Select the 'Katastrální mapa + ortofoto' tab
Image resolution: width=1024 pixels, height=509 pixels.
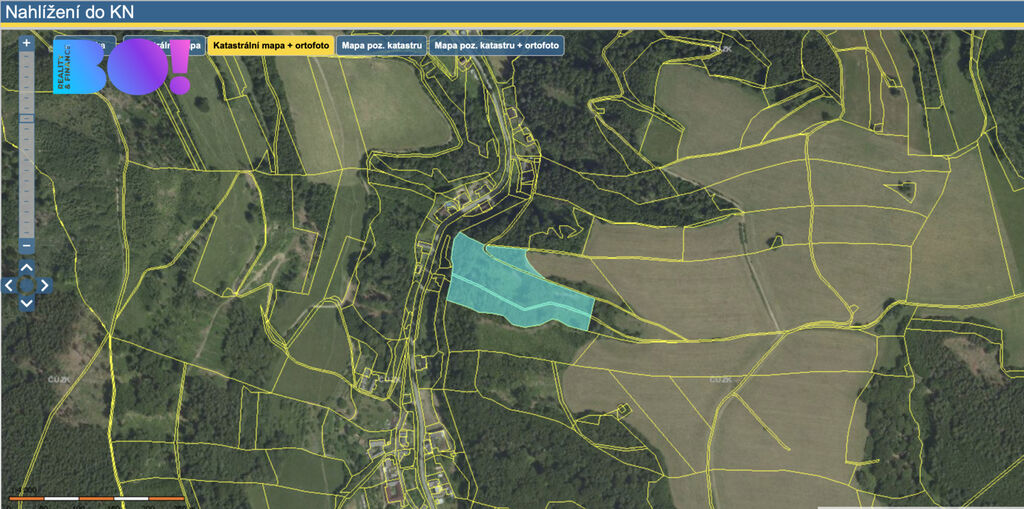pyautogui.click(x=271, y=46)
